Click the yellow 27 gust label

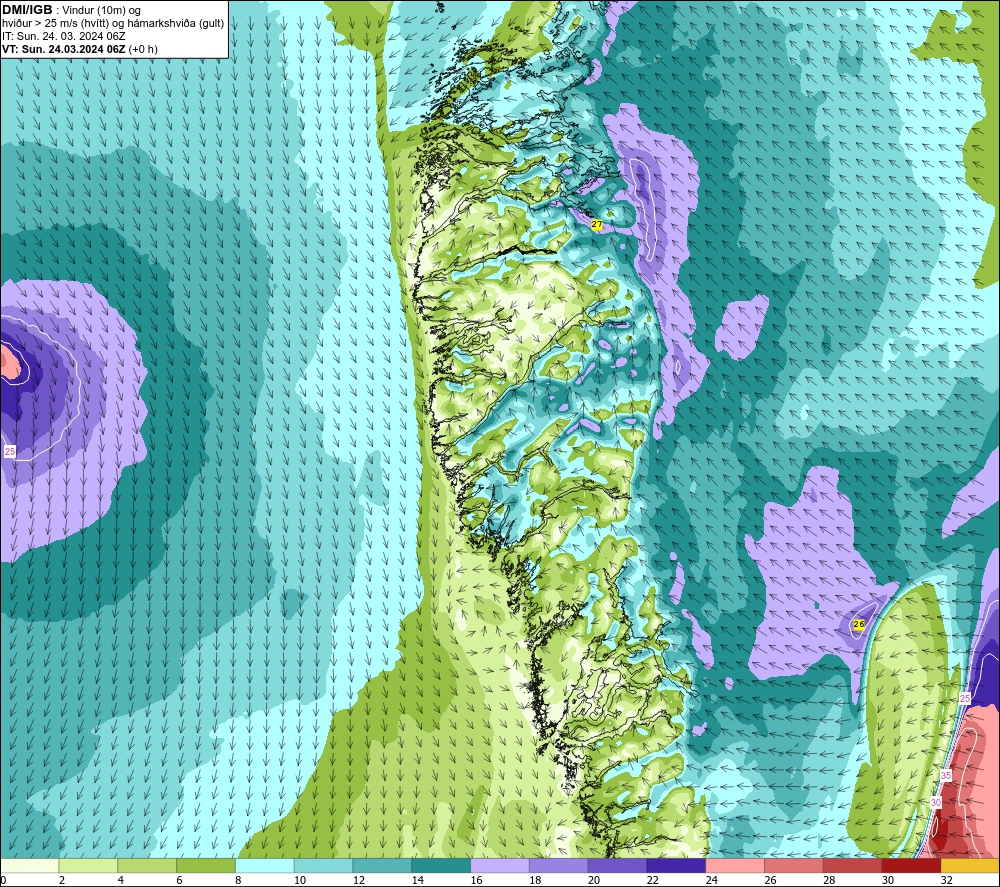click(x=596, y=224)
